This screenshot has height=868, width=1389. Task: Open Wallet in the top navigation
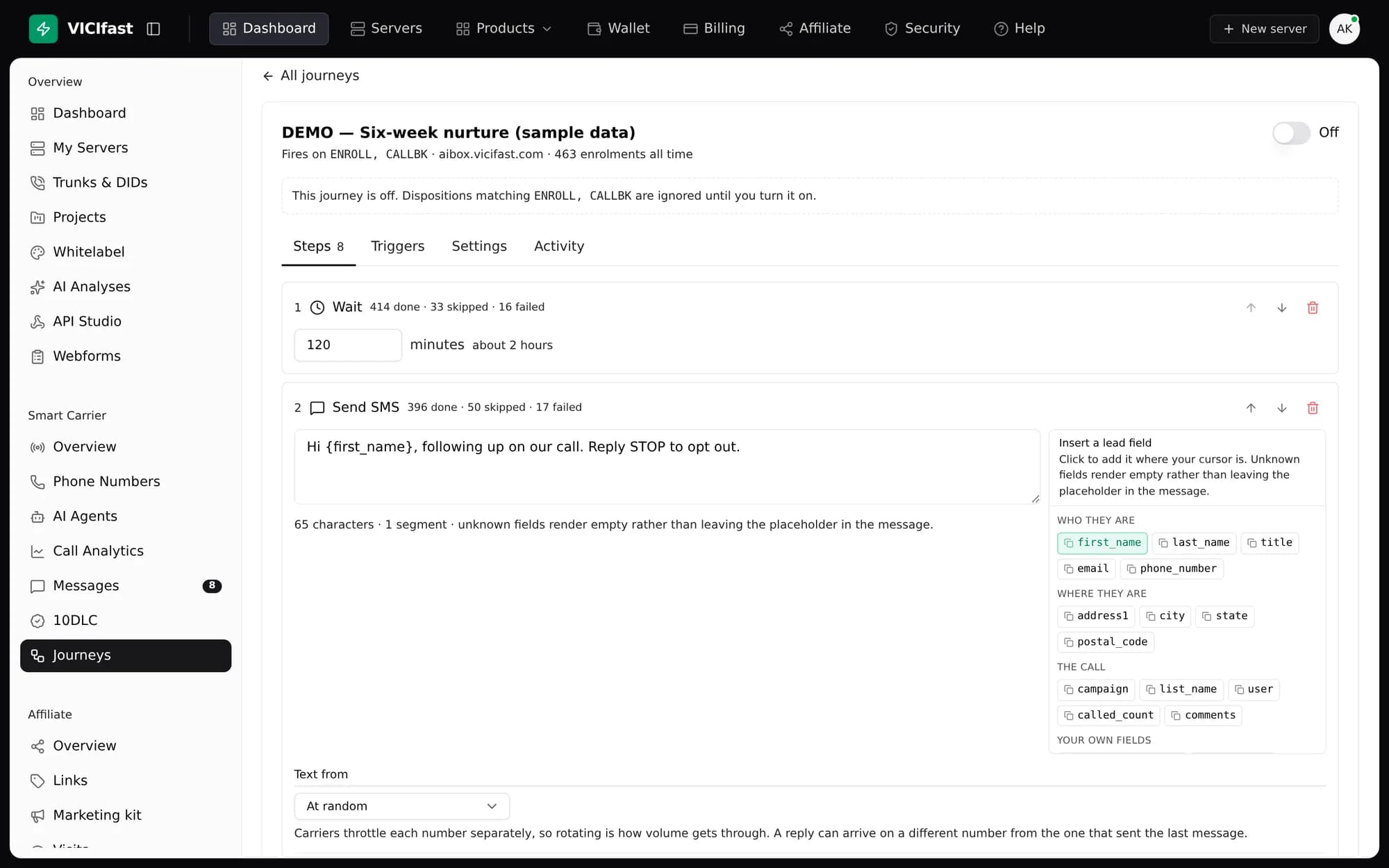click(618, 28)
